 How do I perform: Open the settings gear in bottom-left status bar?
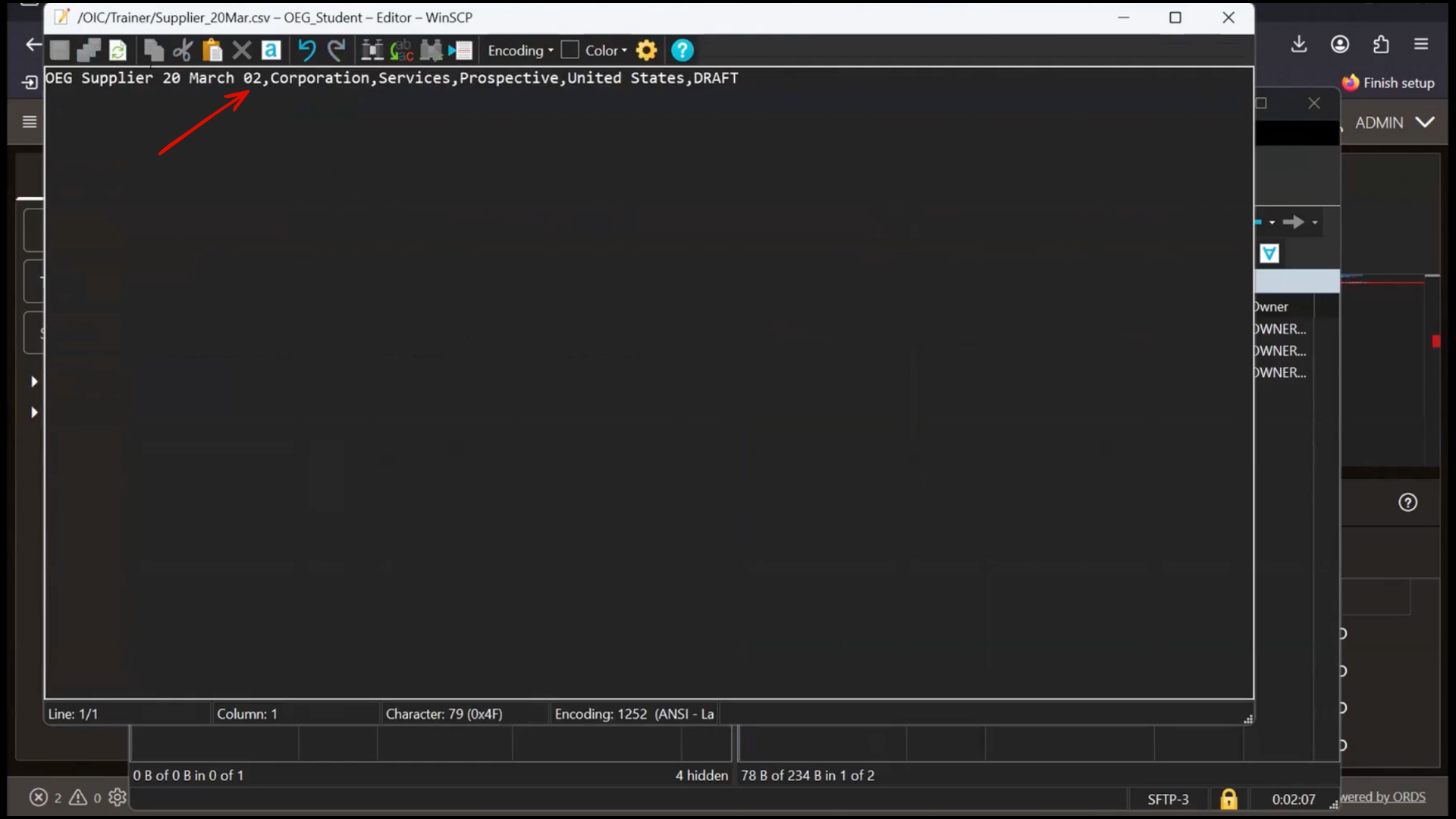click(118, 797)
